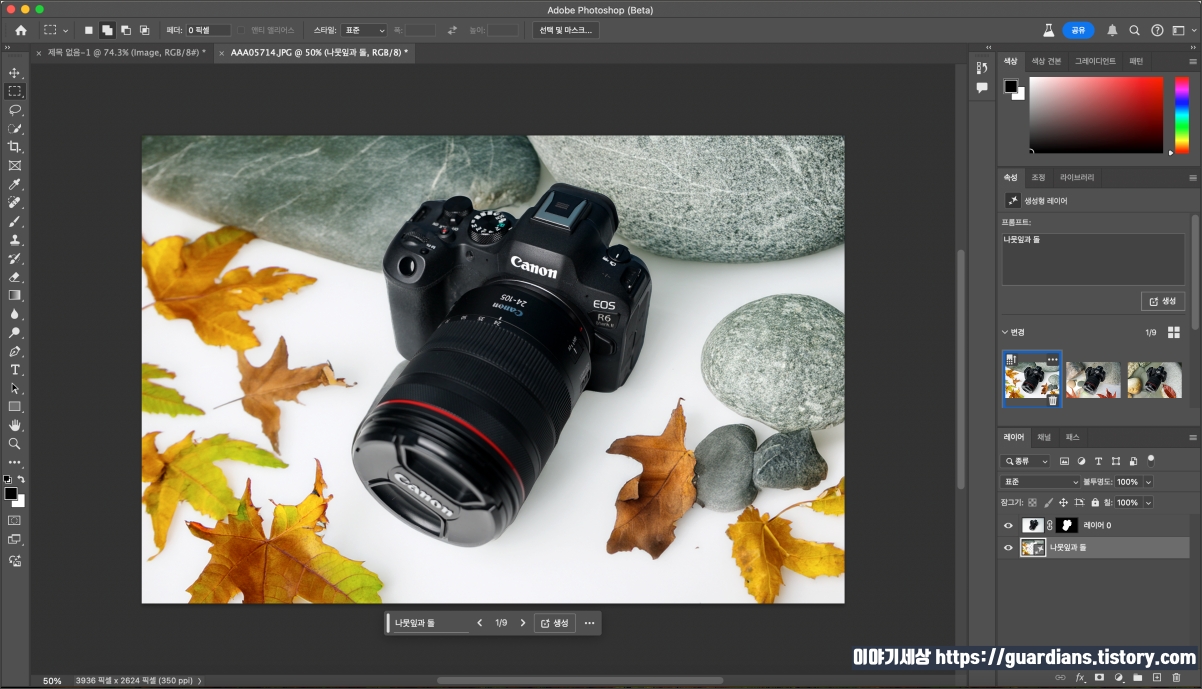
Task: Toggle Quick Mask mode
Action: (15, 521)
